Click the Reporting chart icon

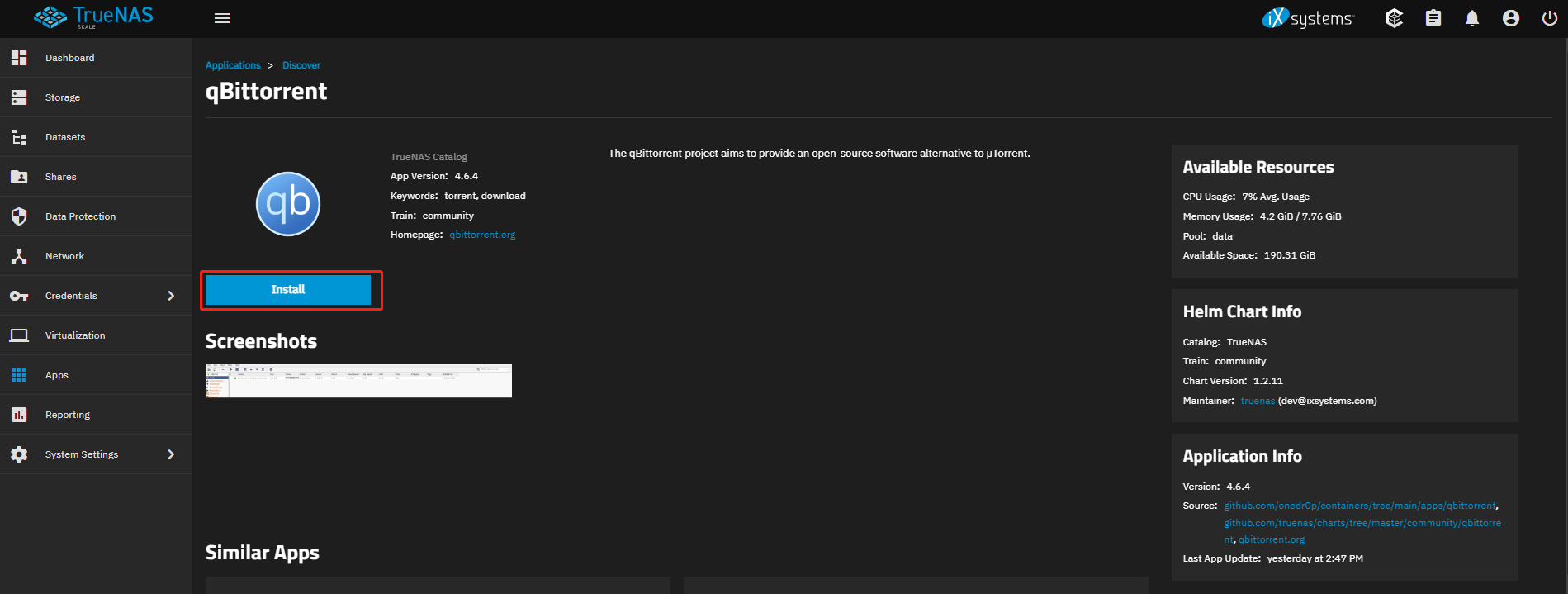19,415
